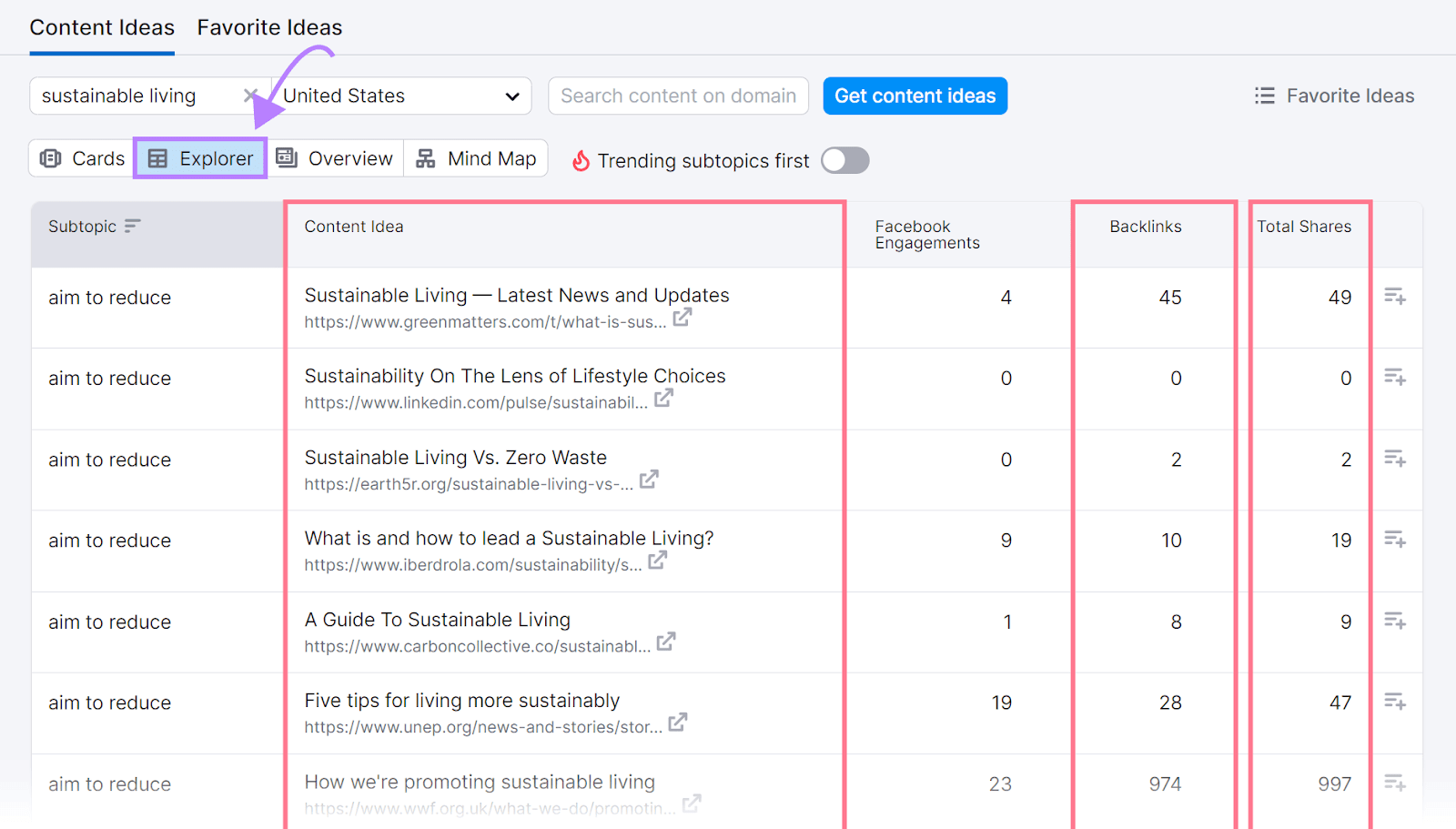Open linkedin.com pulse external link icon
The height and width of the screenshot is (829, 1456).
pos(664,399)
